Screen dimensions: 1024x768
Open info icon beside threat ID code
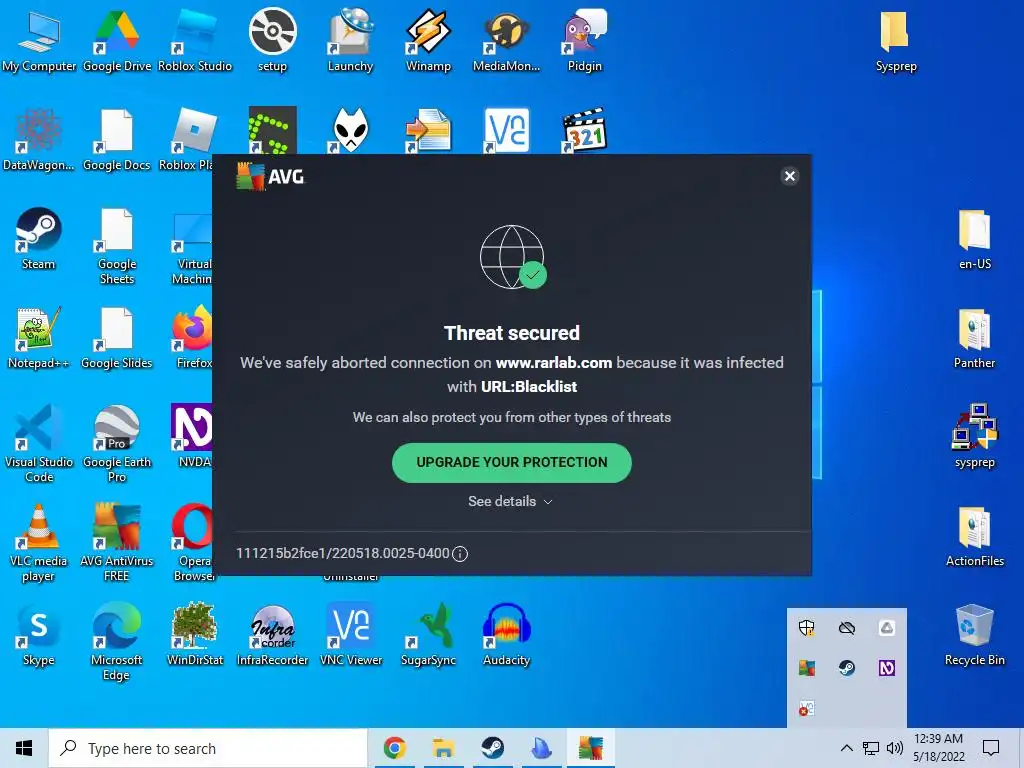(460, 554)
